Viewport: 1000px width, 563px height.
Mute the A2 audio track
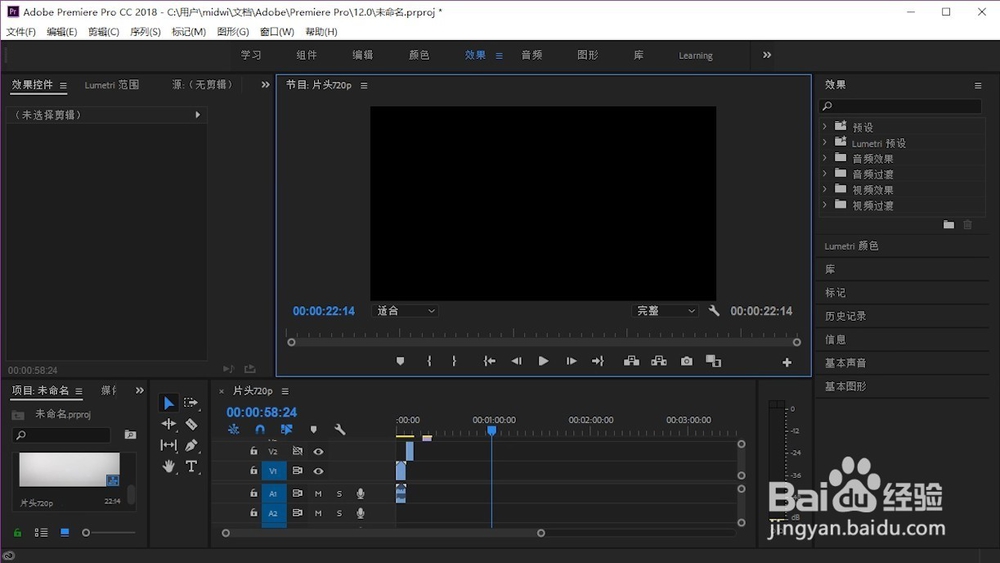coord(318,513)
